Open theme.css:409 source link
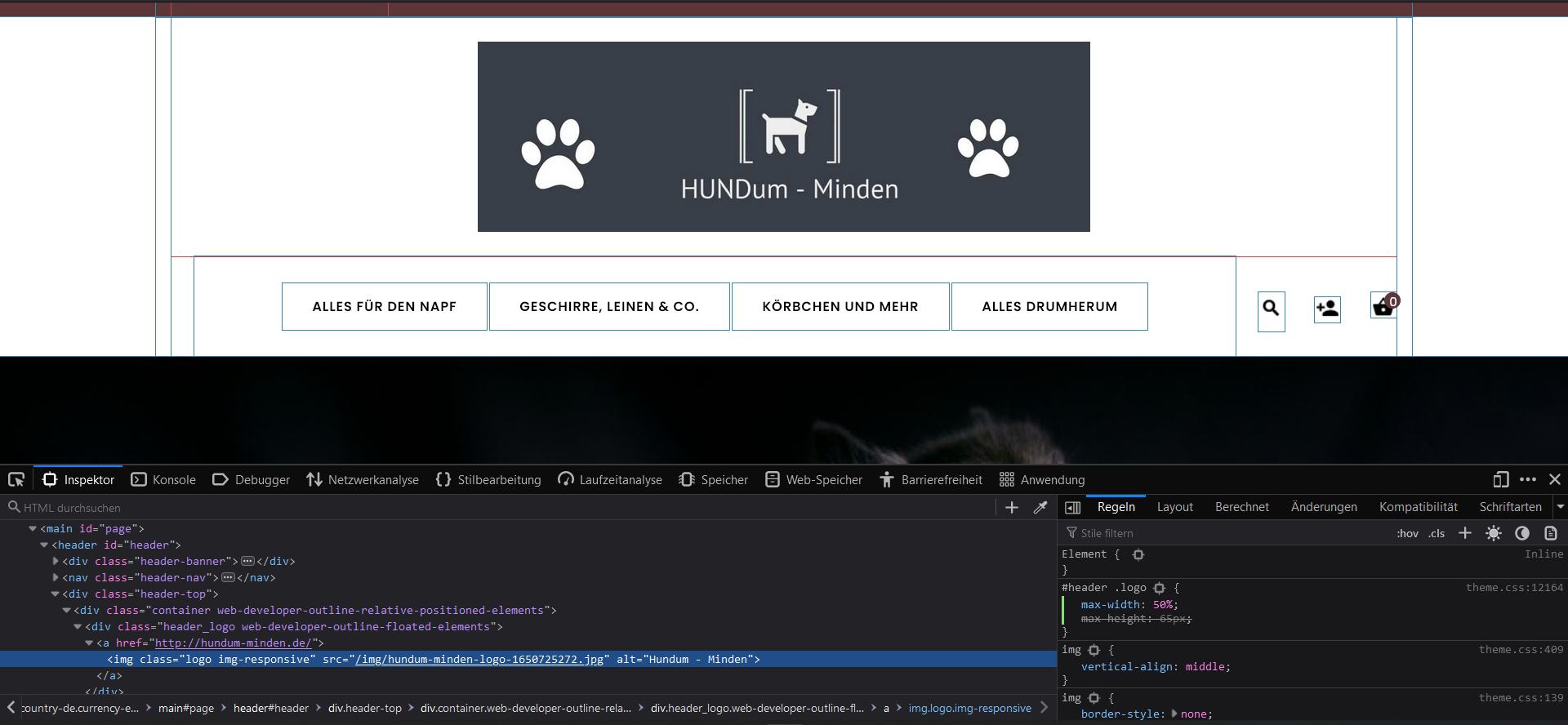The image size is (1568, 725). coord(1521,650)
